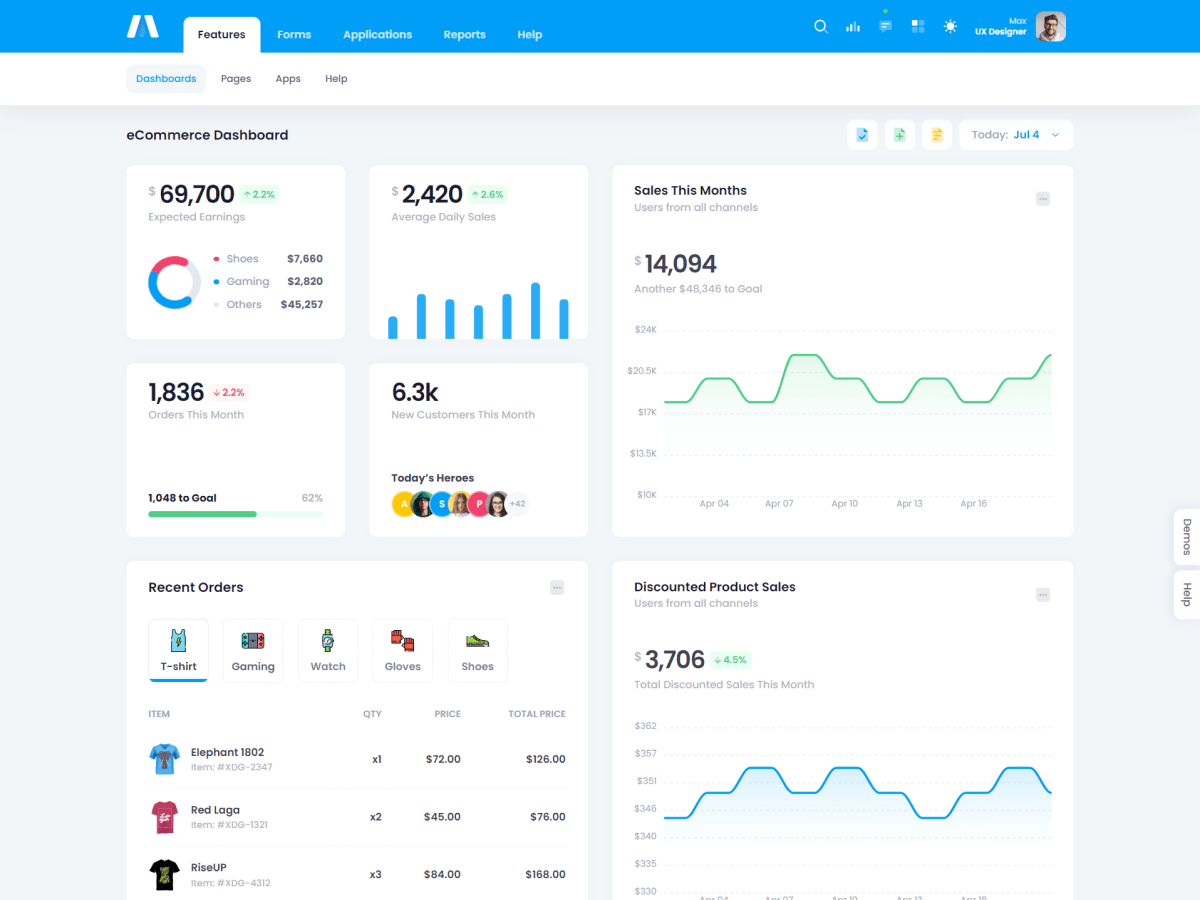The height and width of the screenshot is (900, 1200).
Task: Open the bar chart activity icon
Action: click(x=853, y=27)
